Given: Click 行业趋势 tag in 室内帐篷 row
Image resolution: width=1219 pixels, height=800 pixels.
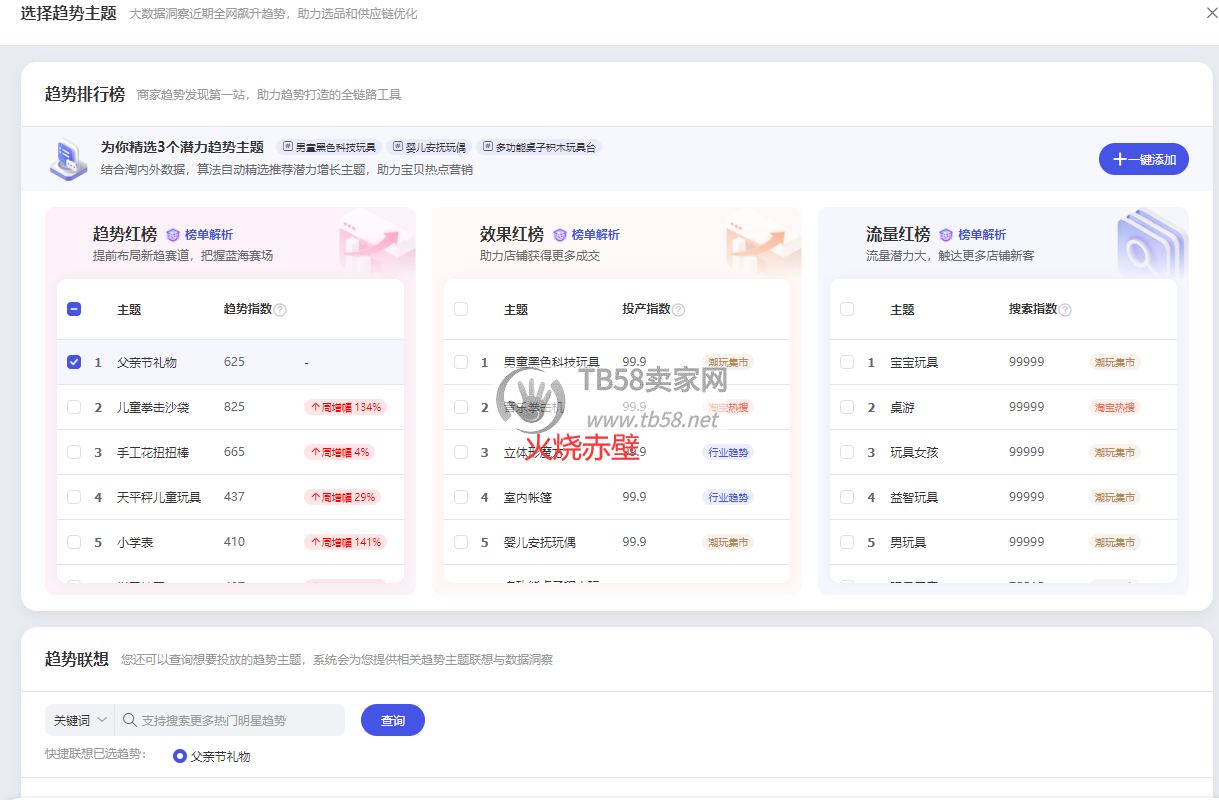Looking at the screenshot, I should tap(728, 497).
